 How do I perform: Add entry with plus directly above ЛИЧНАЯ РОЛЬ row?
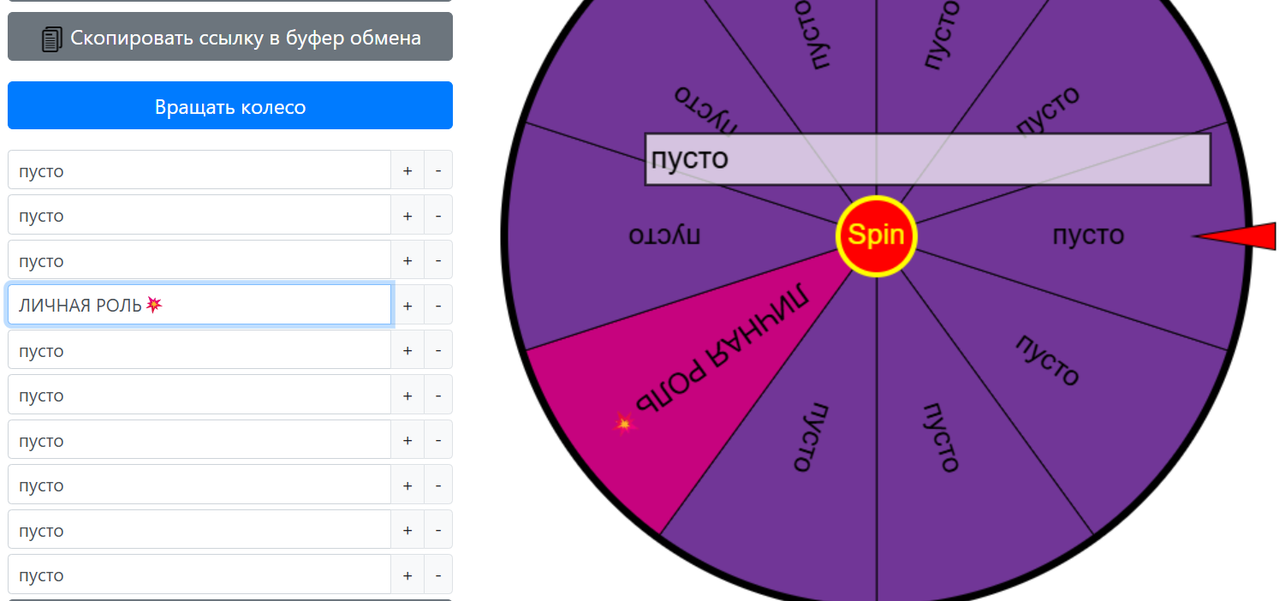407,260
